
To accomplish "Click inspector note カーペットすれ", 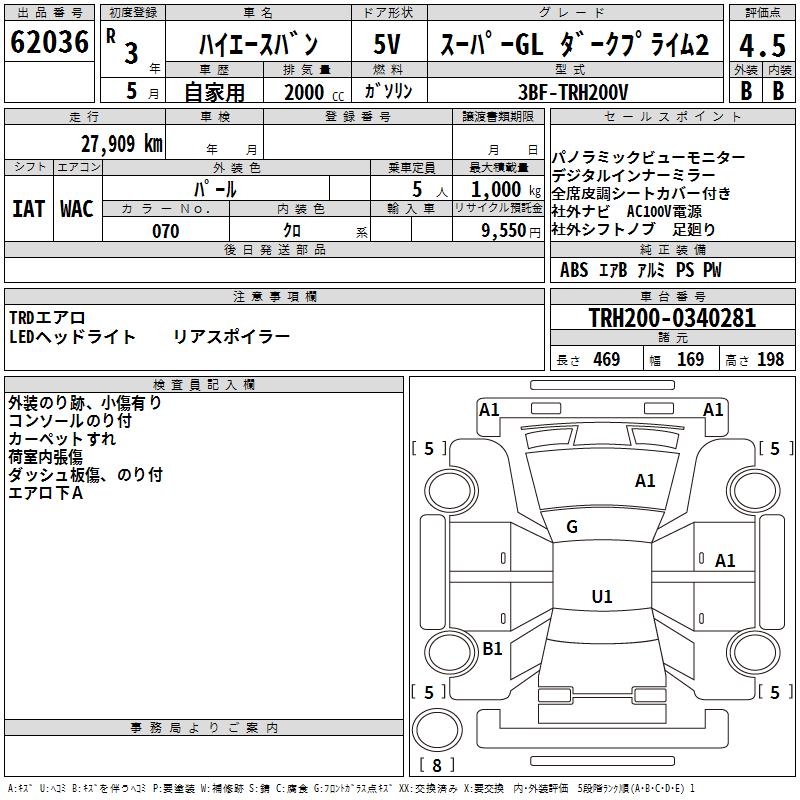I will point(62,439).
